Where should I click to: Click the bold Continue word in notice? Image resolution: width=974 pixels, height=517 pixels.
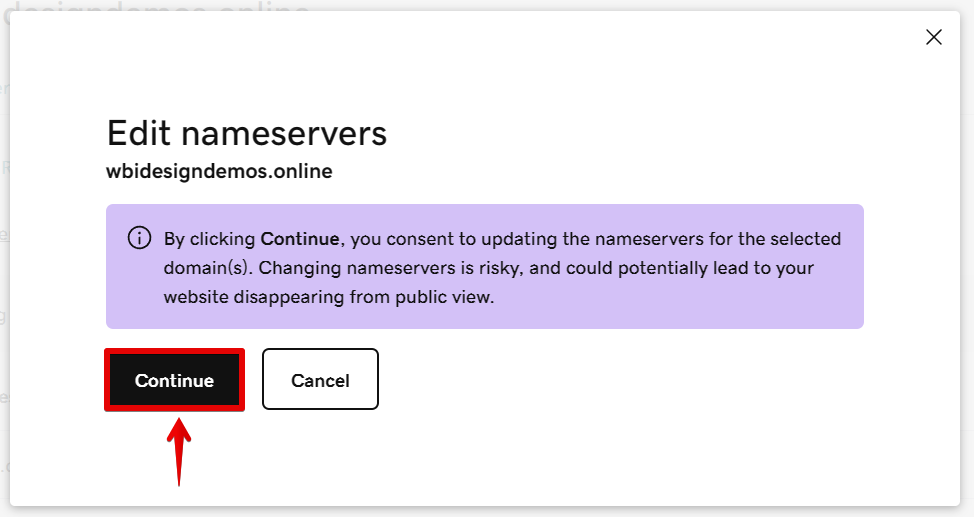(300, 239)
